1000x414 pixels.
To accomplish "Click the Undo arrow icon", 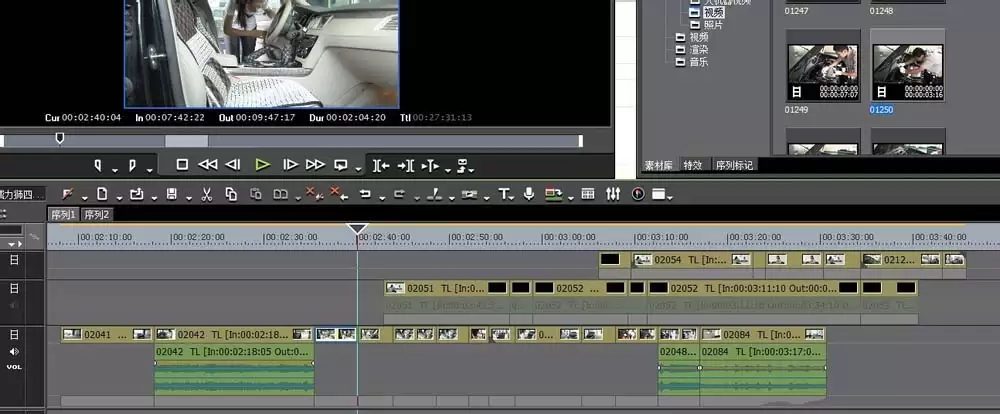I will 365,194.
